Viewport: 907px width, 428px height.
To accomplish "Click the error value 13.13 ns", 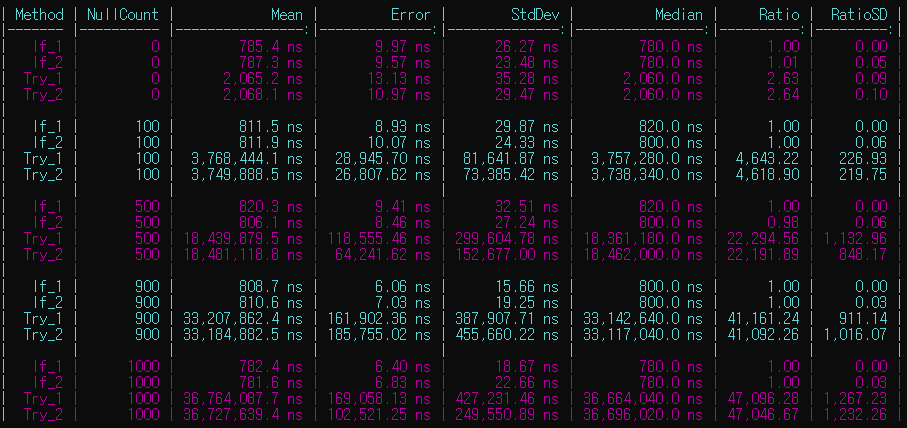I will pyautogui.click(x=399, y=79).
